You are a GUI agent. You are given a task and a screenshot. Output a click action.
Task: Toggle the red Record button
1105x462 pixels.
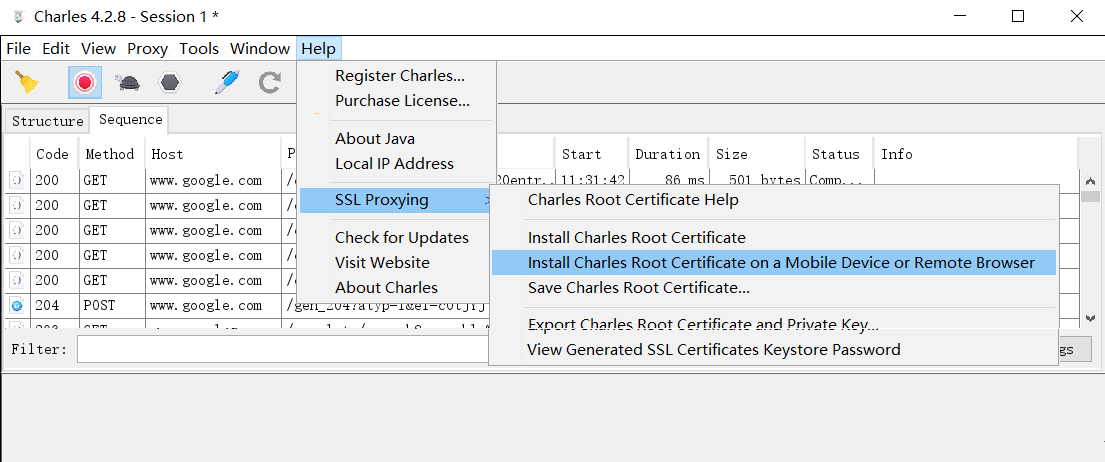(85, 82)
